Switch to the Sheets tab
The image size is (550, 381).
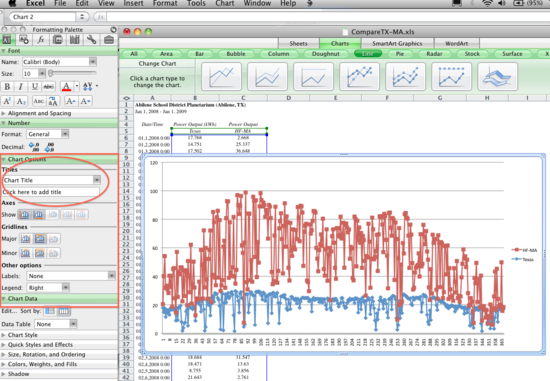[299, 44]
